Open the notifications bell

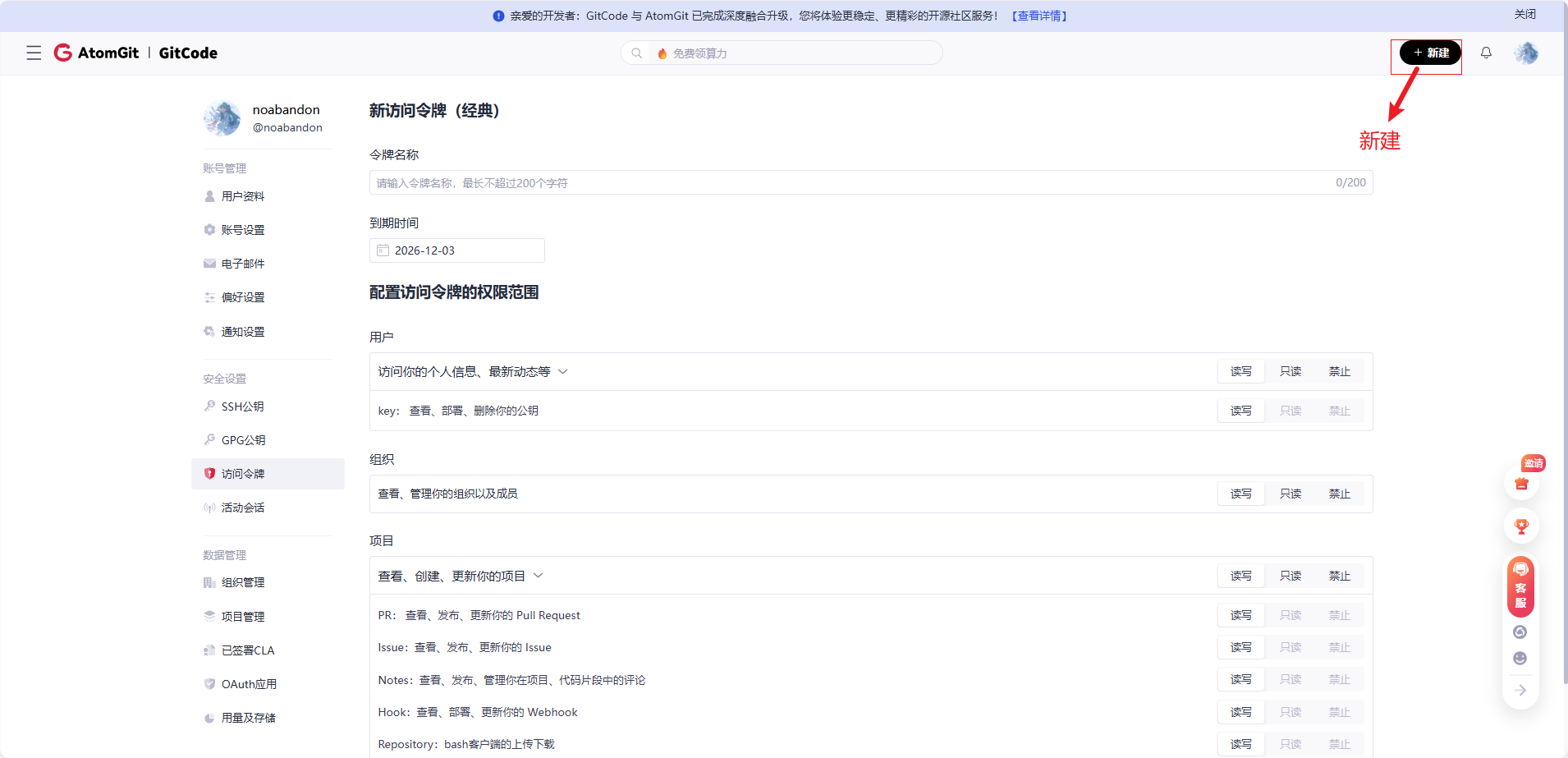(x=1485, y=53)
